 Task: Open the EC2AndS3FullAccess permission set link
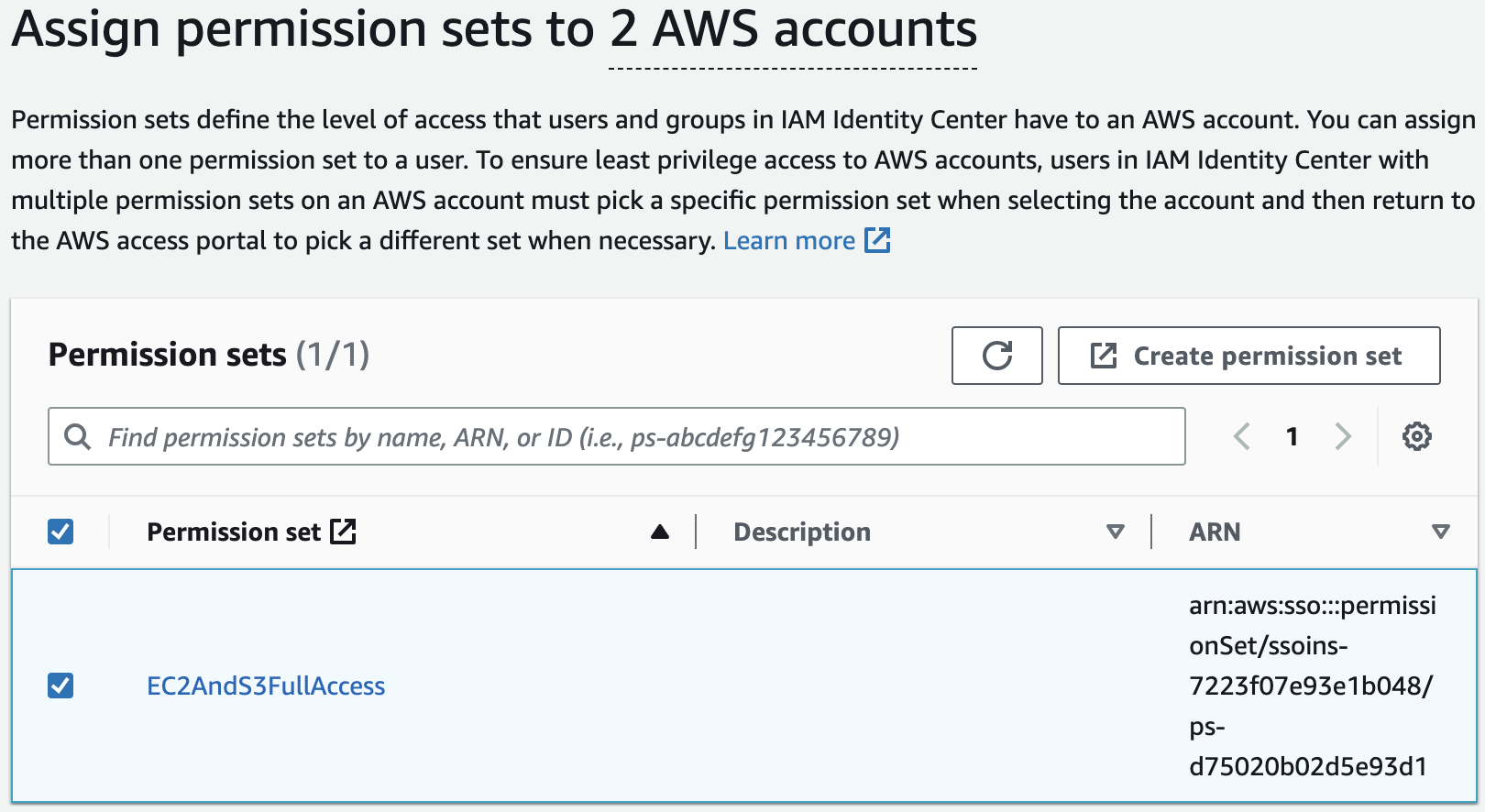coord(266,686)
